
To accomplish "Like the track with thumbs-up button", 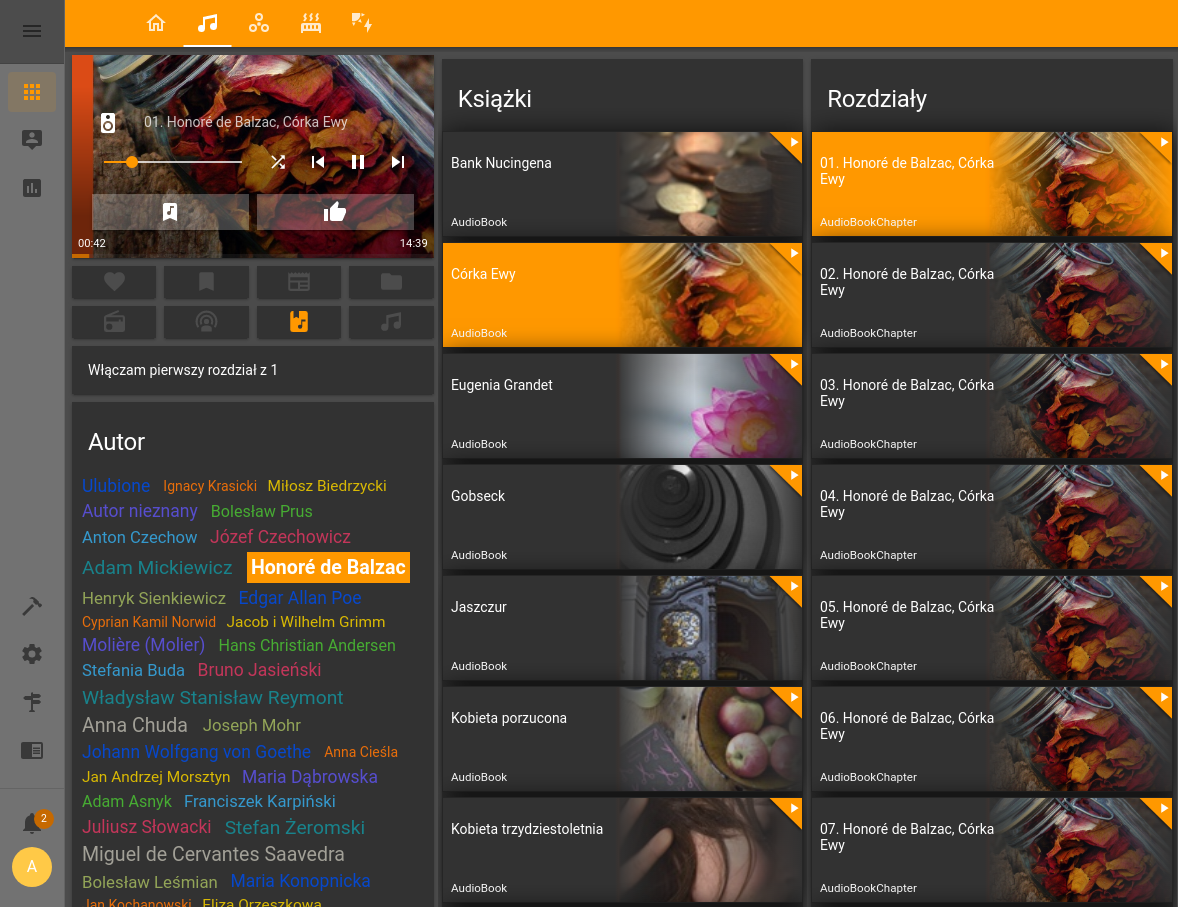I will tap(335, 212).
